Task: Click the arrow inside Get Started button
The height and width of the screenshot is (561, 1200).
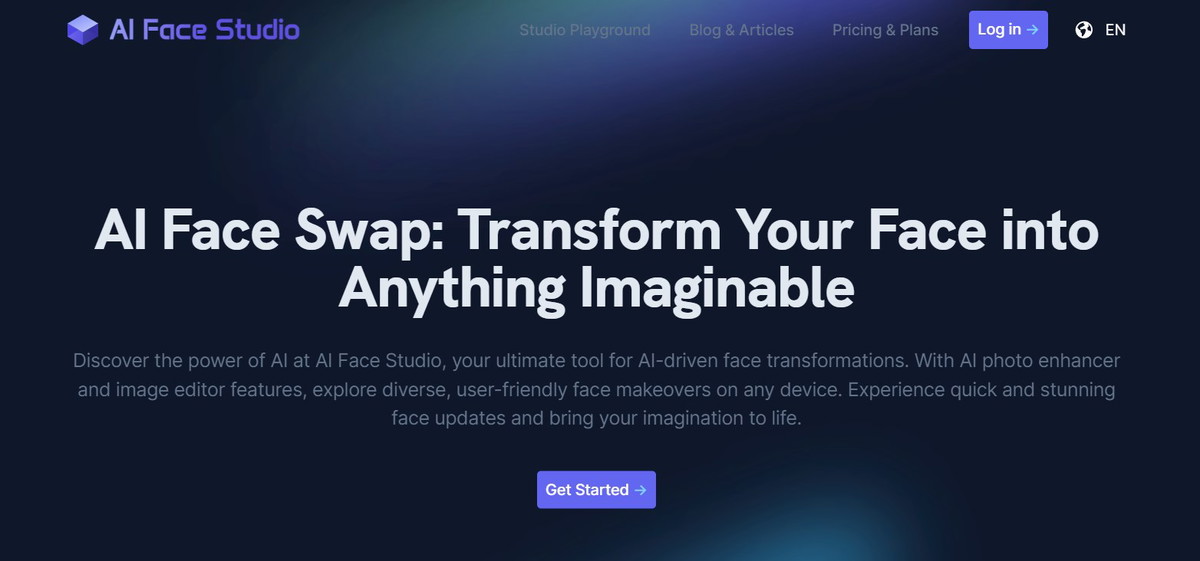Action: (640, 490)
